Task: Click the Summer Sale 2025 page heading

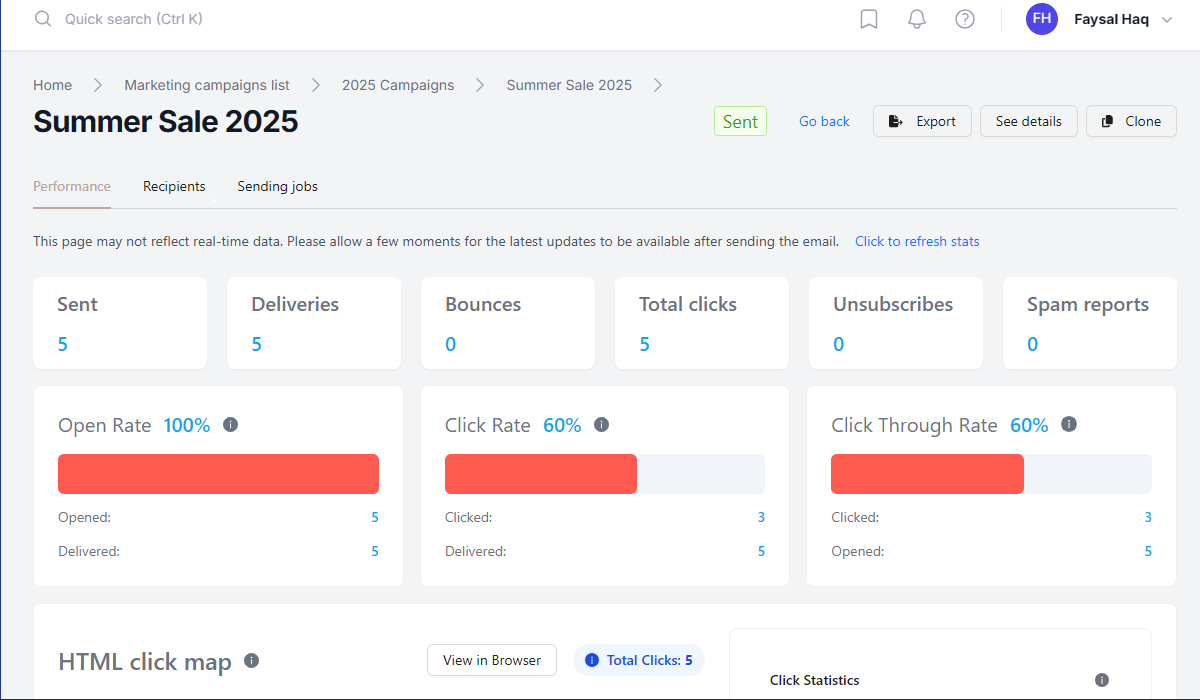Action: pyautogui.click(x=166, y=121)
